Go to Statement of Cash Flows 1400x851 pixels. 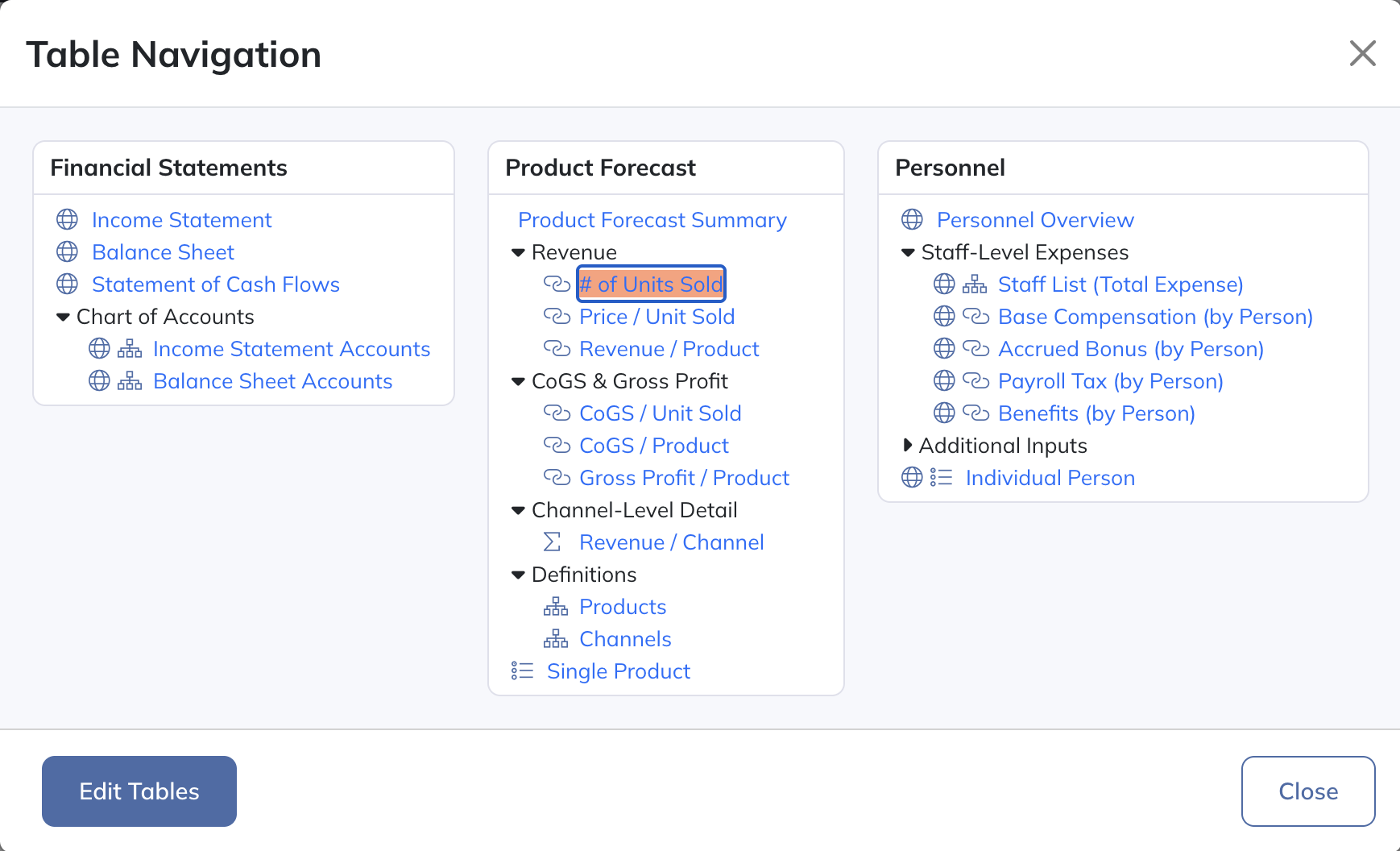[215, 284]
